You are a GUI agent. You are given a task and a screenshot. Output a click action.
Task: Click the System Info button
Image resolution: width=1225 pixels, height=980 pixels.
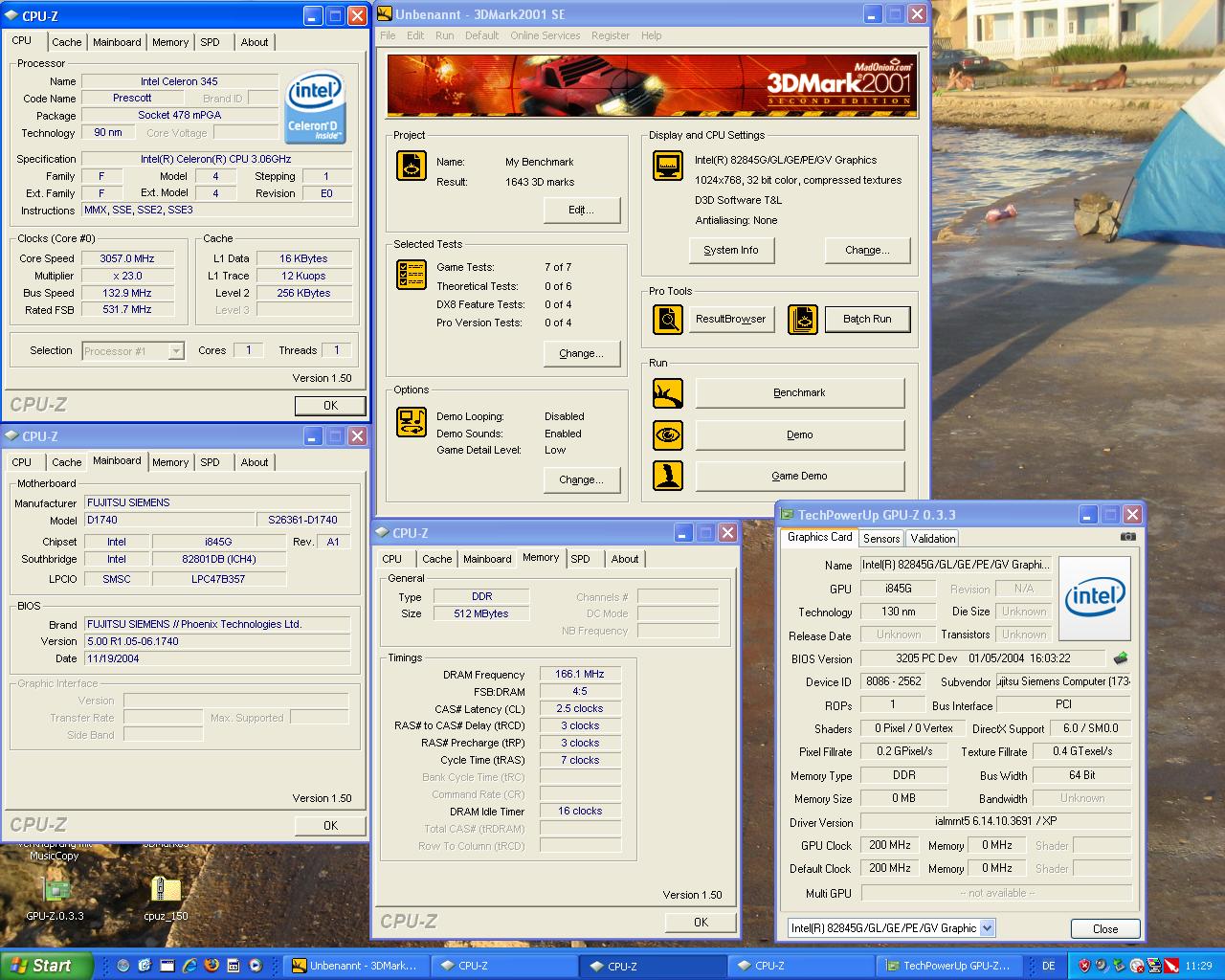[x=731, y=251]
